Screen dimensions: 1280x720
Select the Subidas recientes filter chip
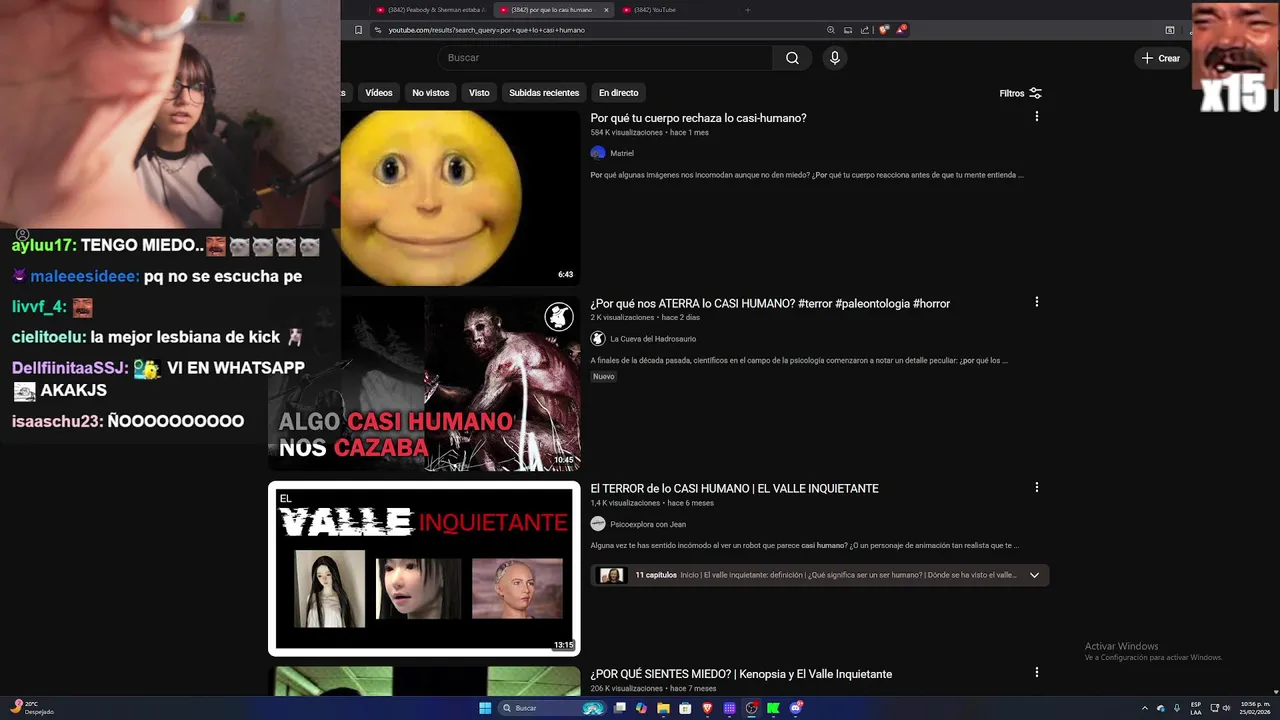pyautogui.click(x=544, y=93)
